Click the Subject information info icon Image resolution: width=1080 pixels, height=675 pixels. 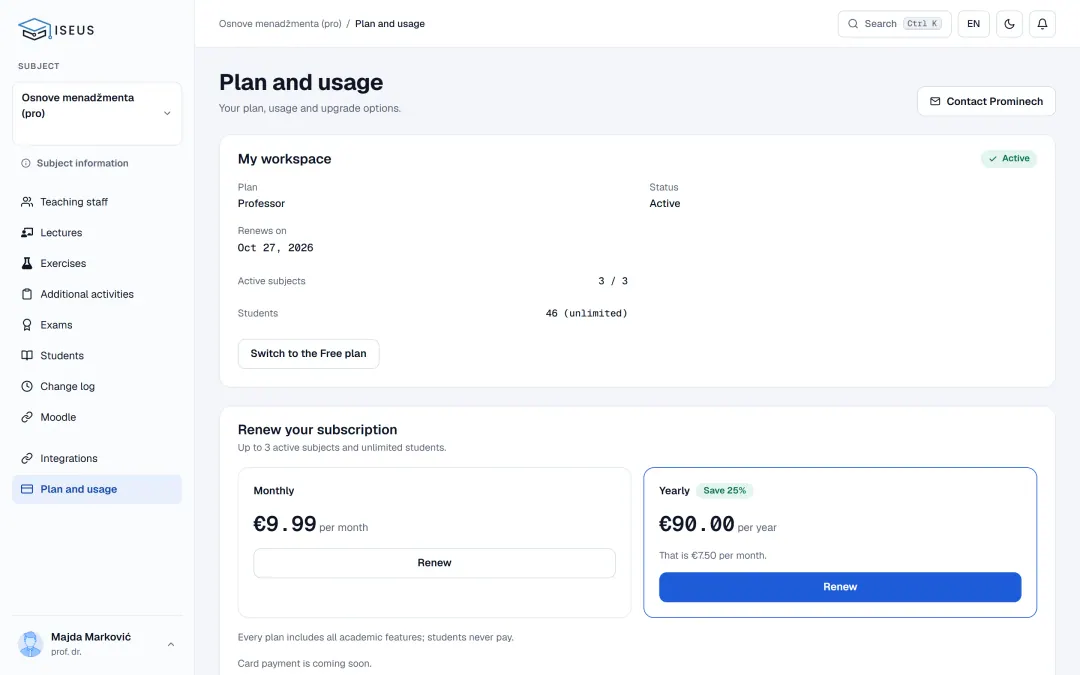[x=25, y=163]
